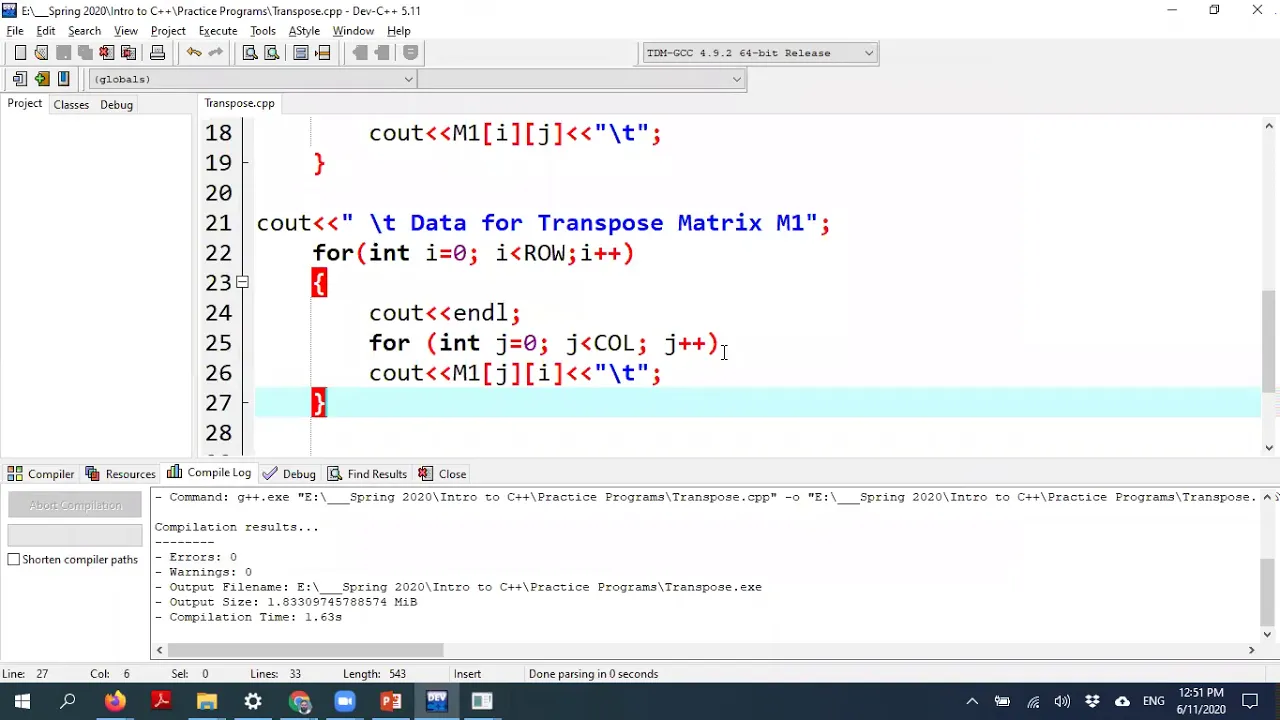
Task: Collapse code fold on line 23
Action: click(242, 283)
